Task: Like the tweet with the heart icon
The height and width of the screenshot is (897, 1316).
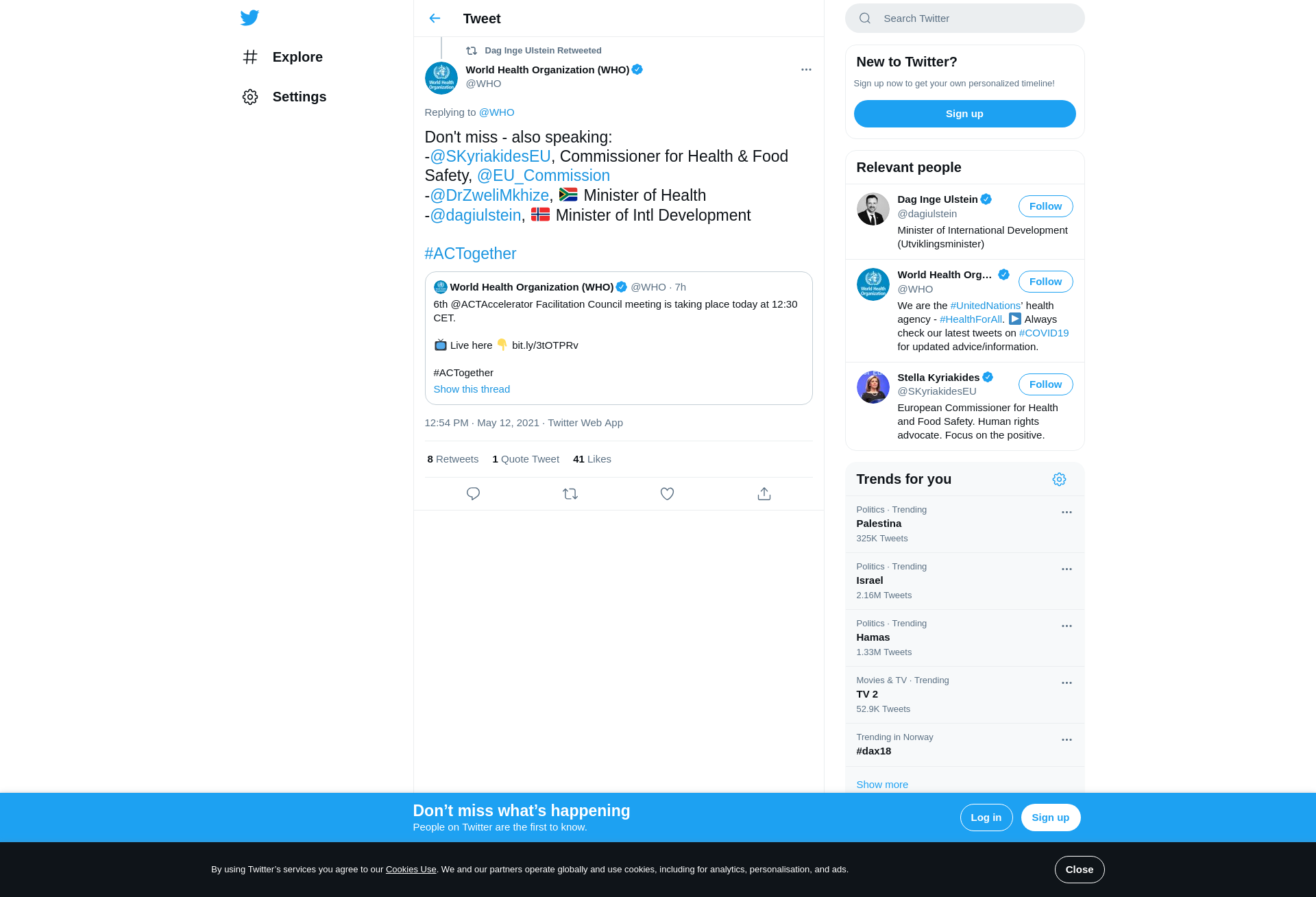Action: 667,493
